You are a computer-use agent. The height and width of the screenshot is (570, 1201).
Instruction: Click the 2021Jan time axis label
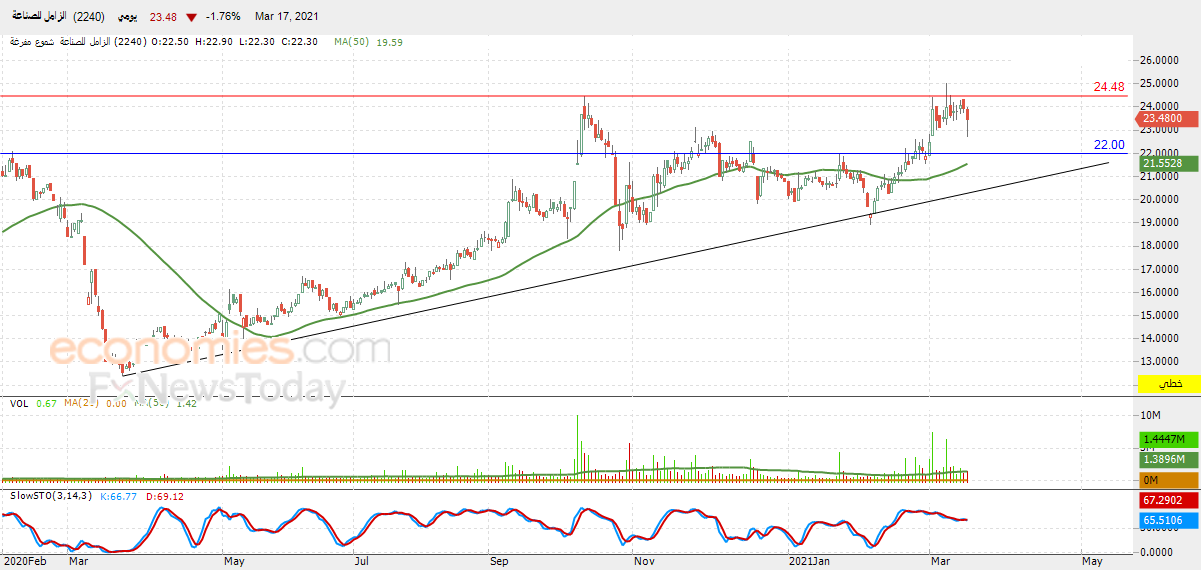(x=810, y=562)
